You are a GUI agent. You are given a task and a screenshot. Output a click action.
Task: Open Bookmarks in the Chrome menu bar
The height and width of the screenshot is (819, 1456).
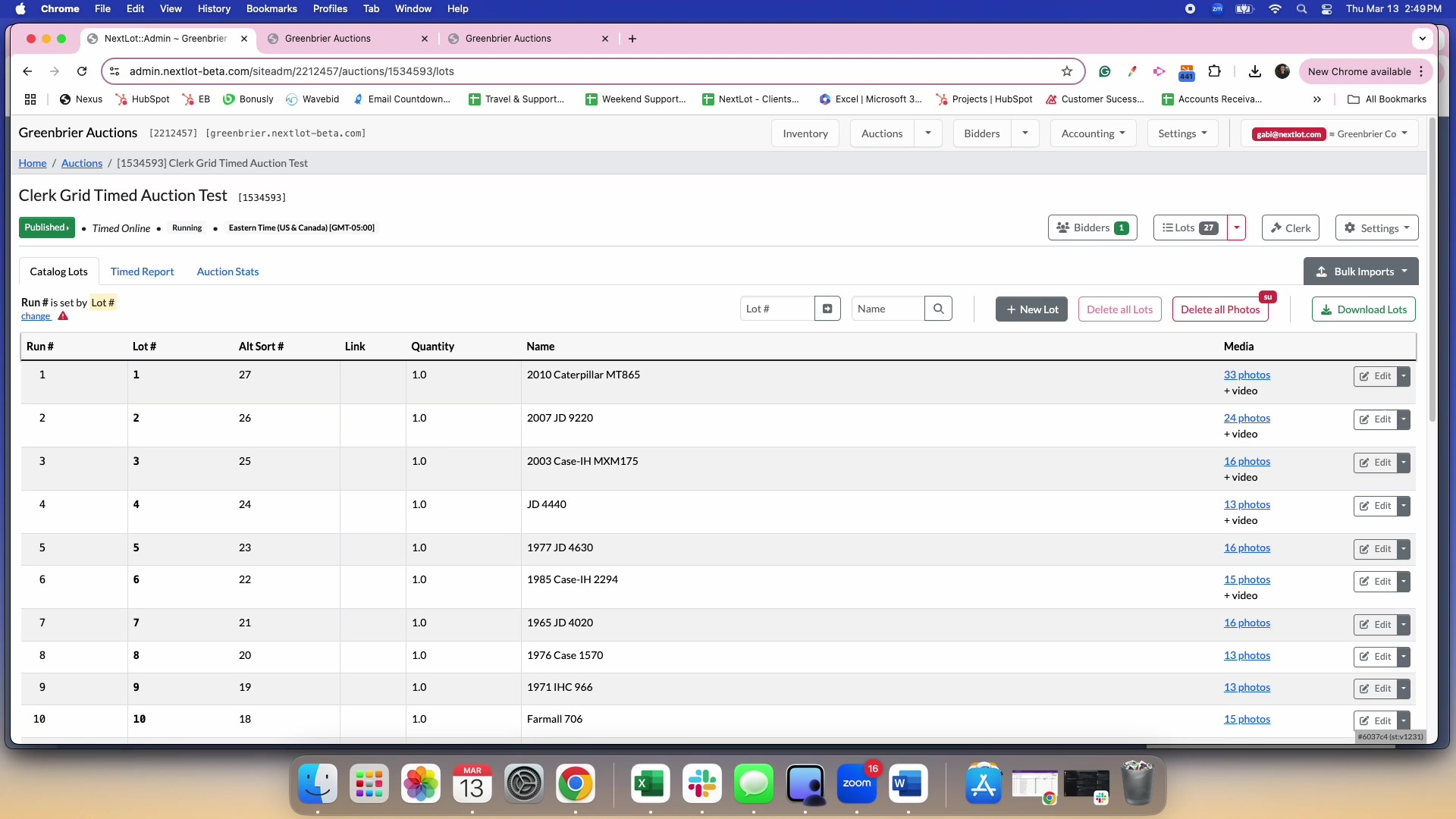(271, 8)
